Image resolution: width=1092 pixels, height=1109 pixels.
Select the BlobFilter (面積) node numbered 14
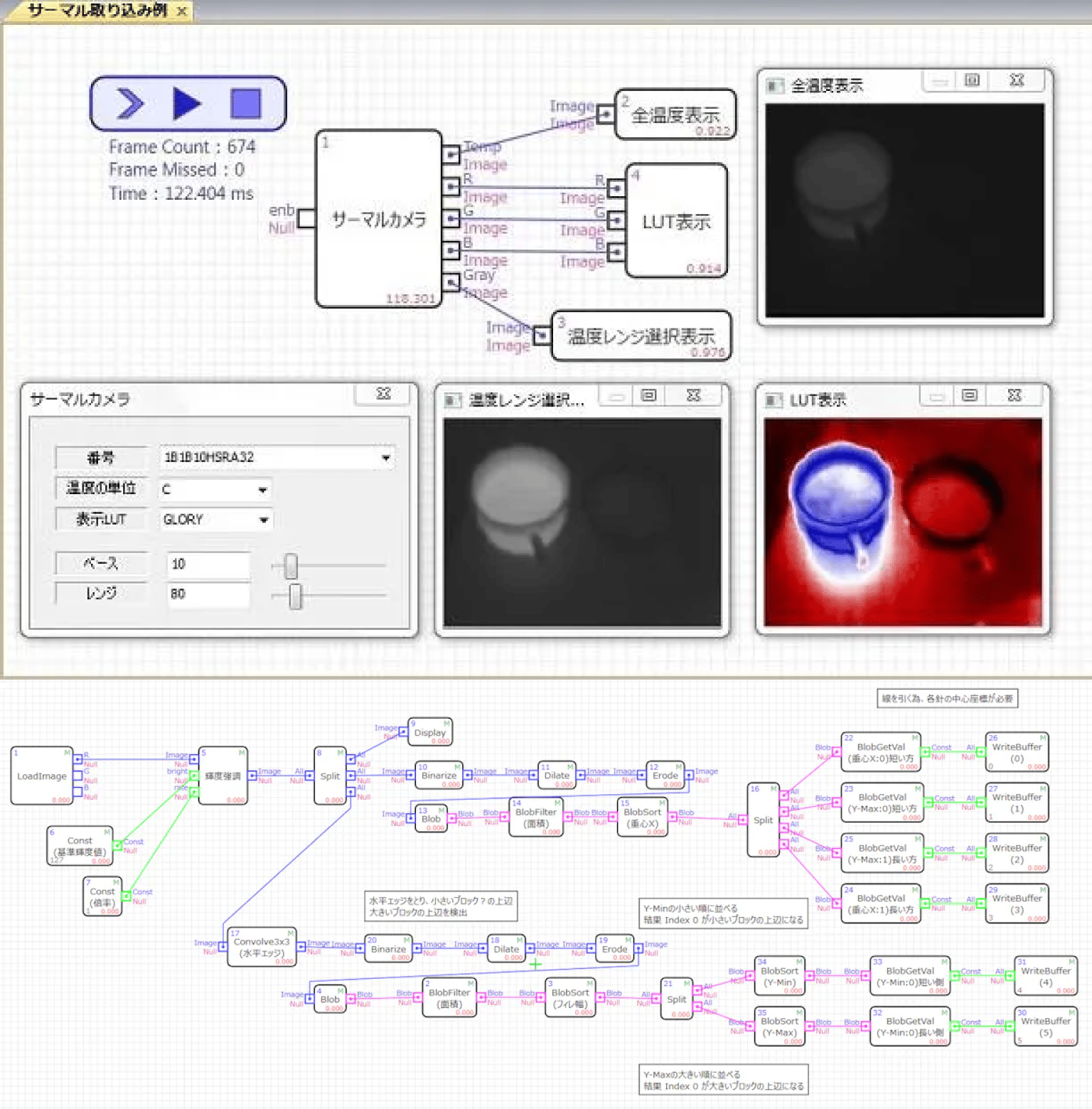(536, 818)
